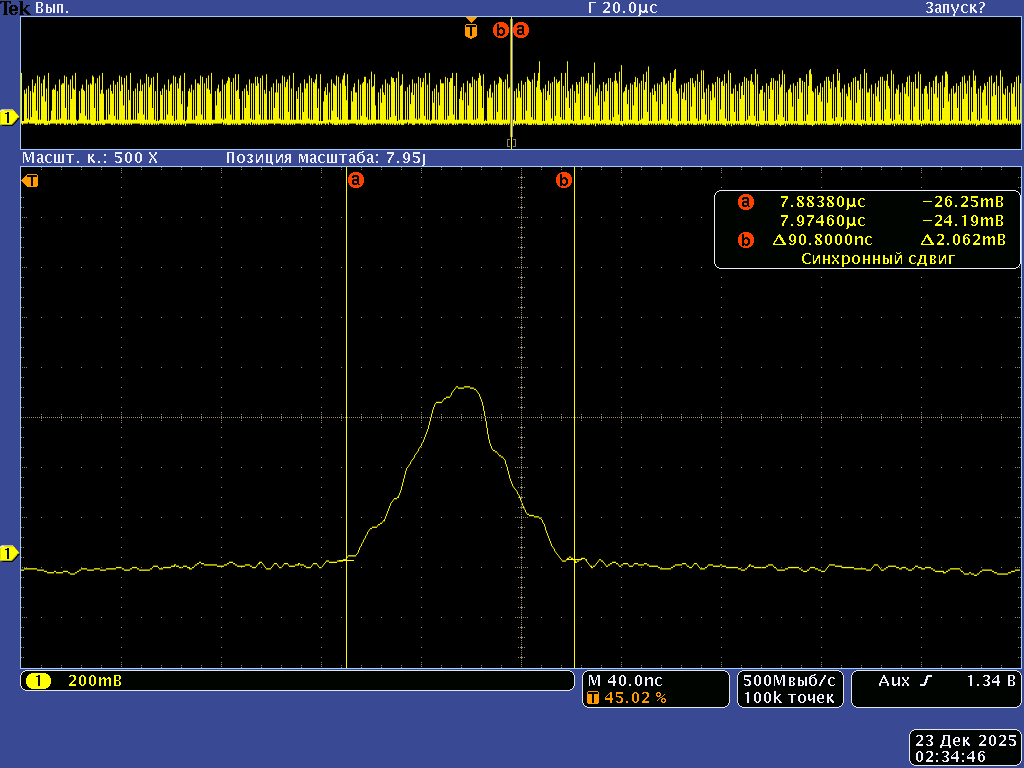Click the Масшт. к.: 500 X zoom factor label
1024x768 pixels.
pyautogui.click(x=90, y=158)
